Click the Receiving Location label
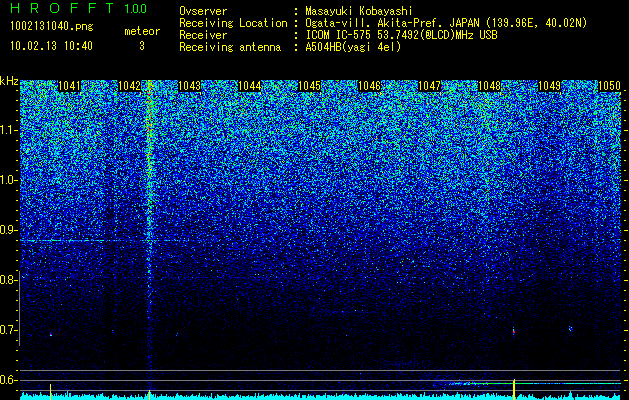Image resolution: width=629 pixels, height=400 pixels. tap(233, 23)
